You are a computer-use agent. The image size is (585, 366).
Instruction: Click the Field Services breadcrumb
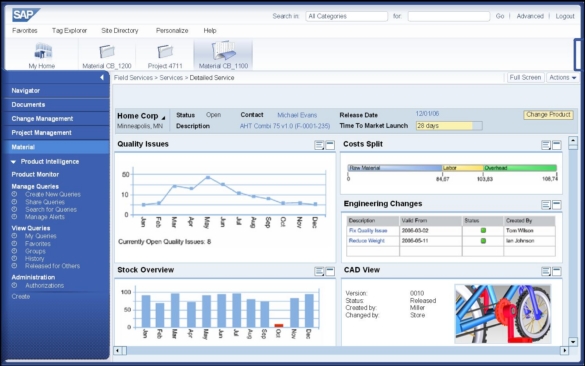[133, 78]
